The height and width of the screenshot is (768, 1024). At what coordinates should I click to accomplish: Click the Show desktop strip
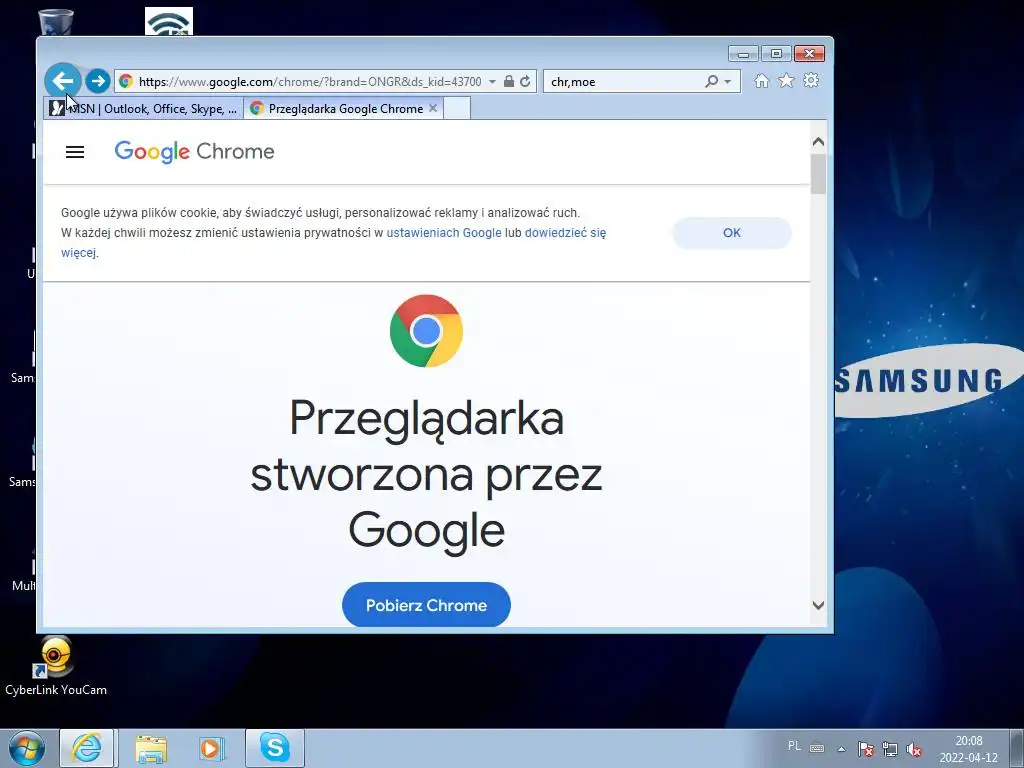1017,748
